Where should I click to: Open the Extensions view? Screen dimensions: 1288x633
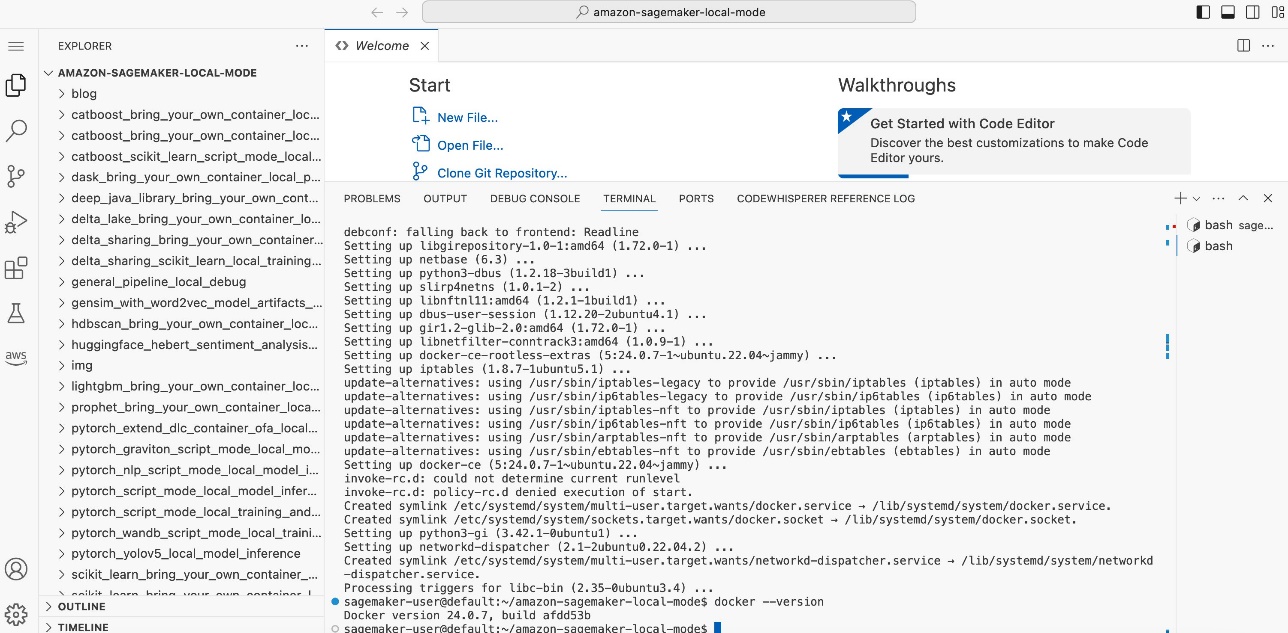click(16, 268)
